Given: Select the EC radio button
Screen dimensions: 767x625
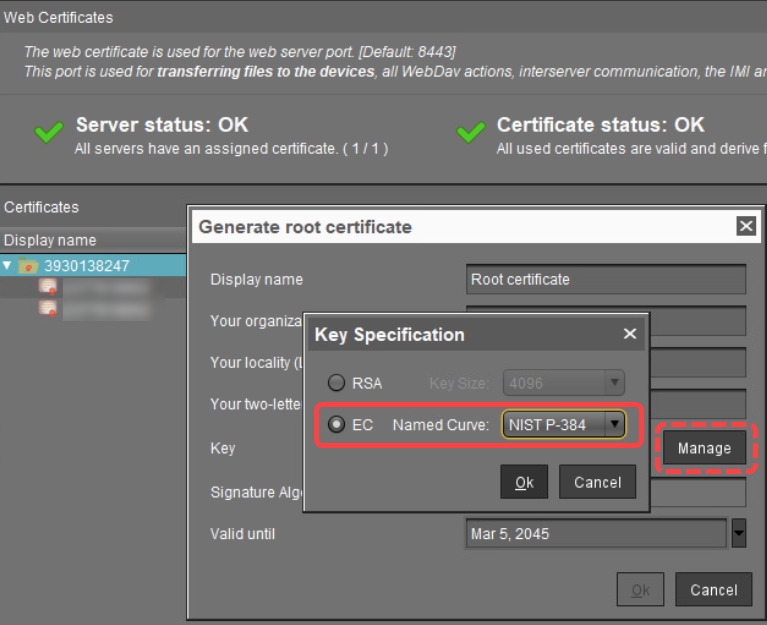Looking at the screenshot, I should (337, 425).
